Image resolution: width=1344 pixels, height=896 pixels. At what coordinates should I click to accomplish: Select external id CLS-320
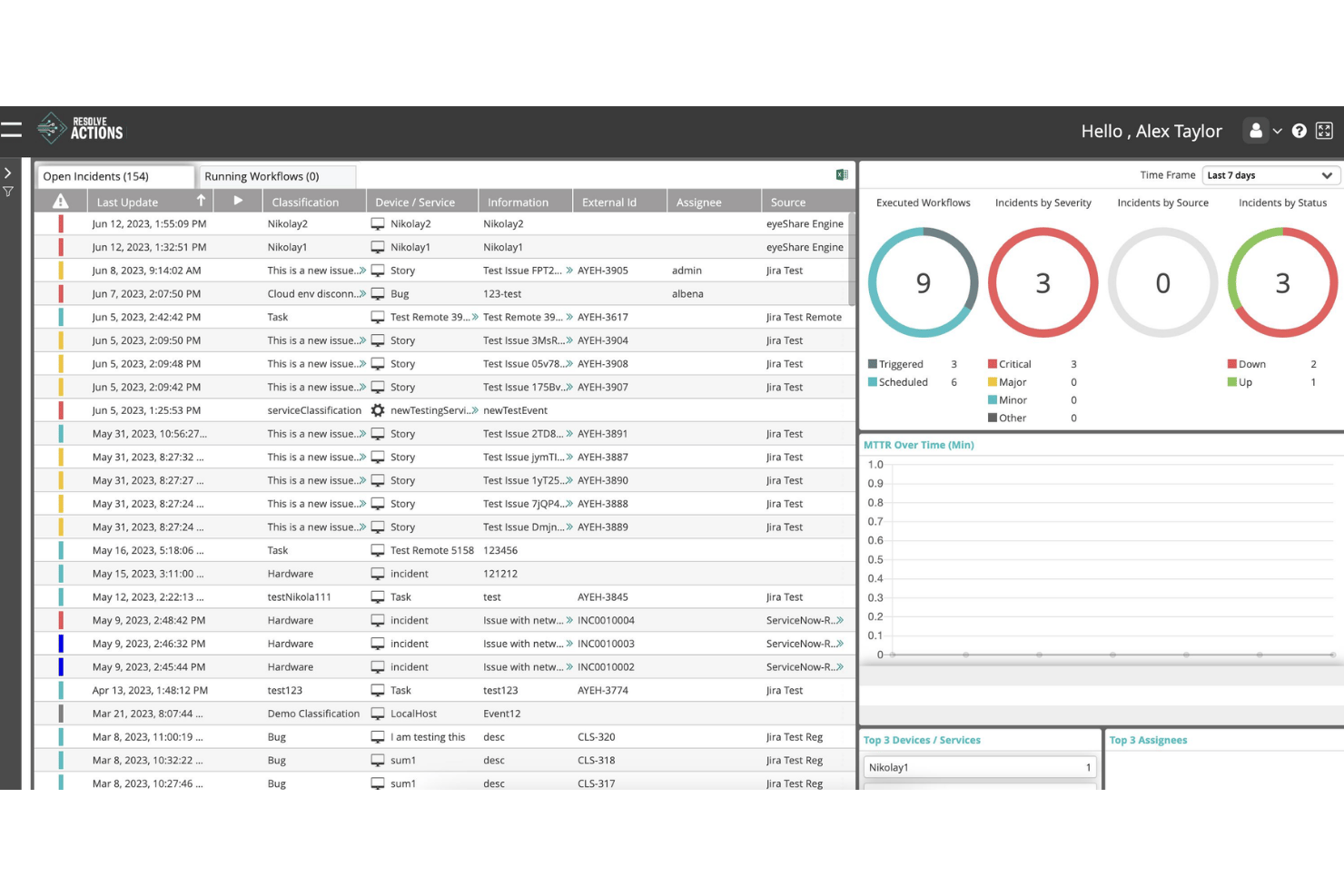click(597, 737)
